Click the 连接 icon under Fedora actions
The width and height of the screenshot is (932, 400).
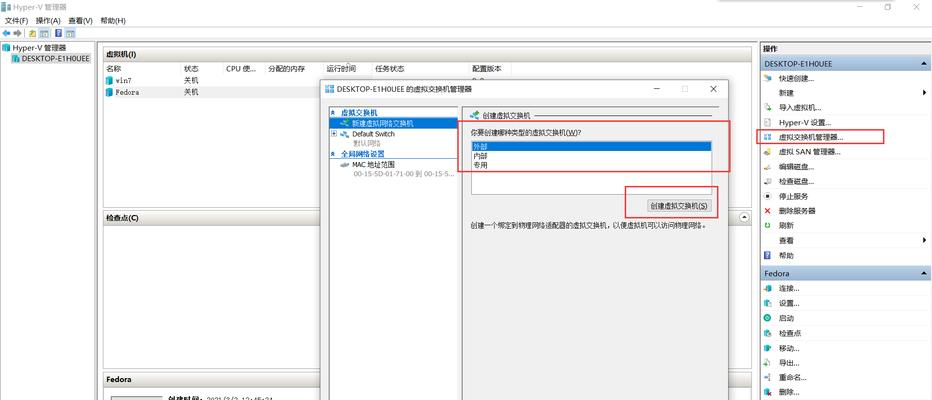[x=767, y=288]
